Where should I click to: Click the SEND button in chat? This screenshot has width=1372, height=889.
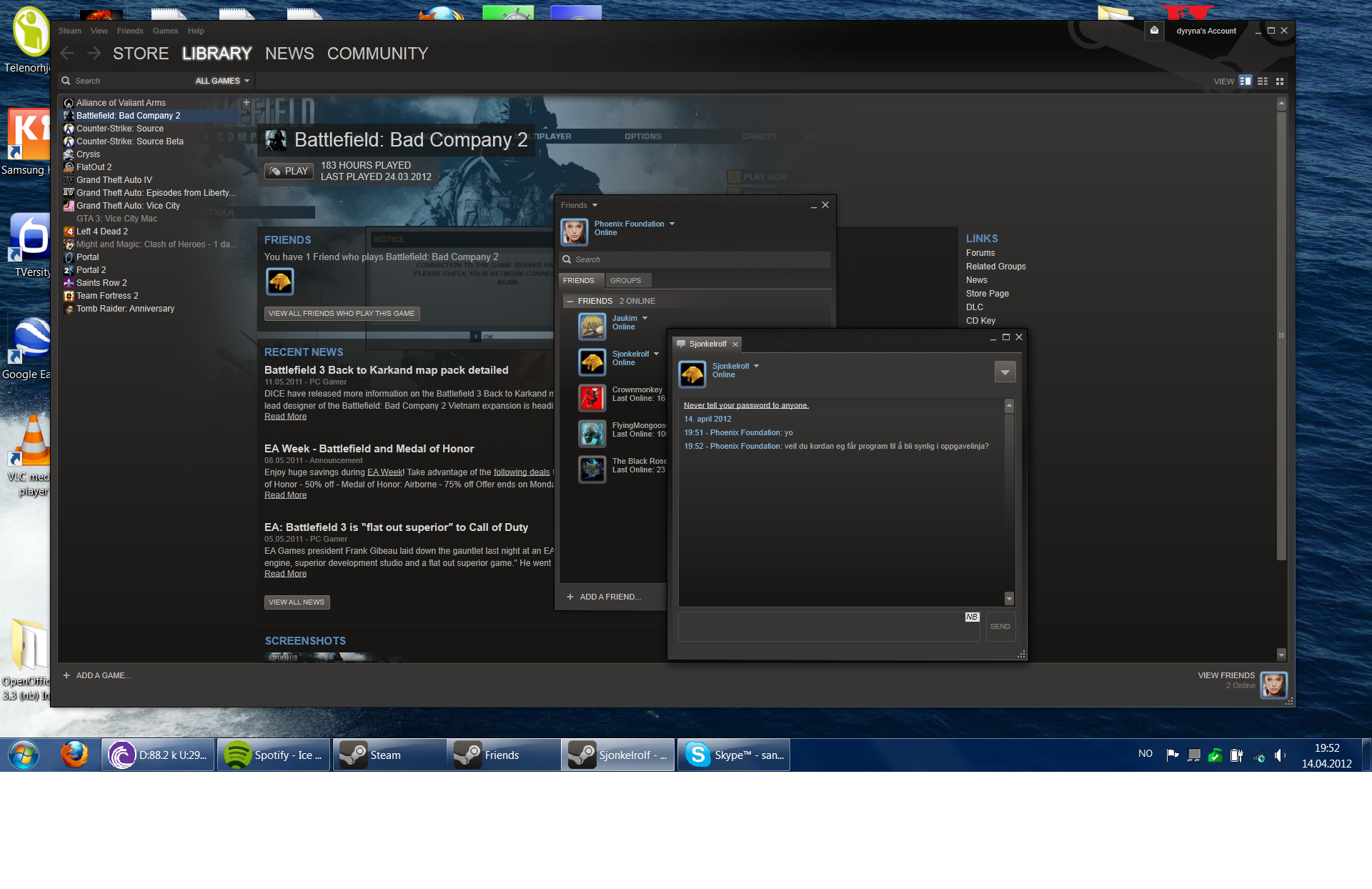(x=1000, y=626)
